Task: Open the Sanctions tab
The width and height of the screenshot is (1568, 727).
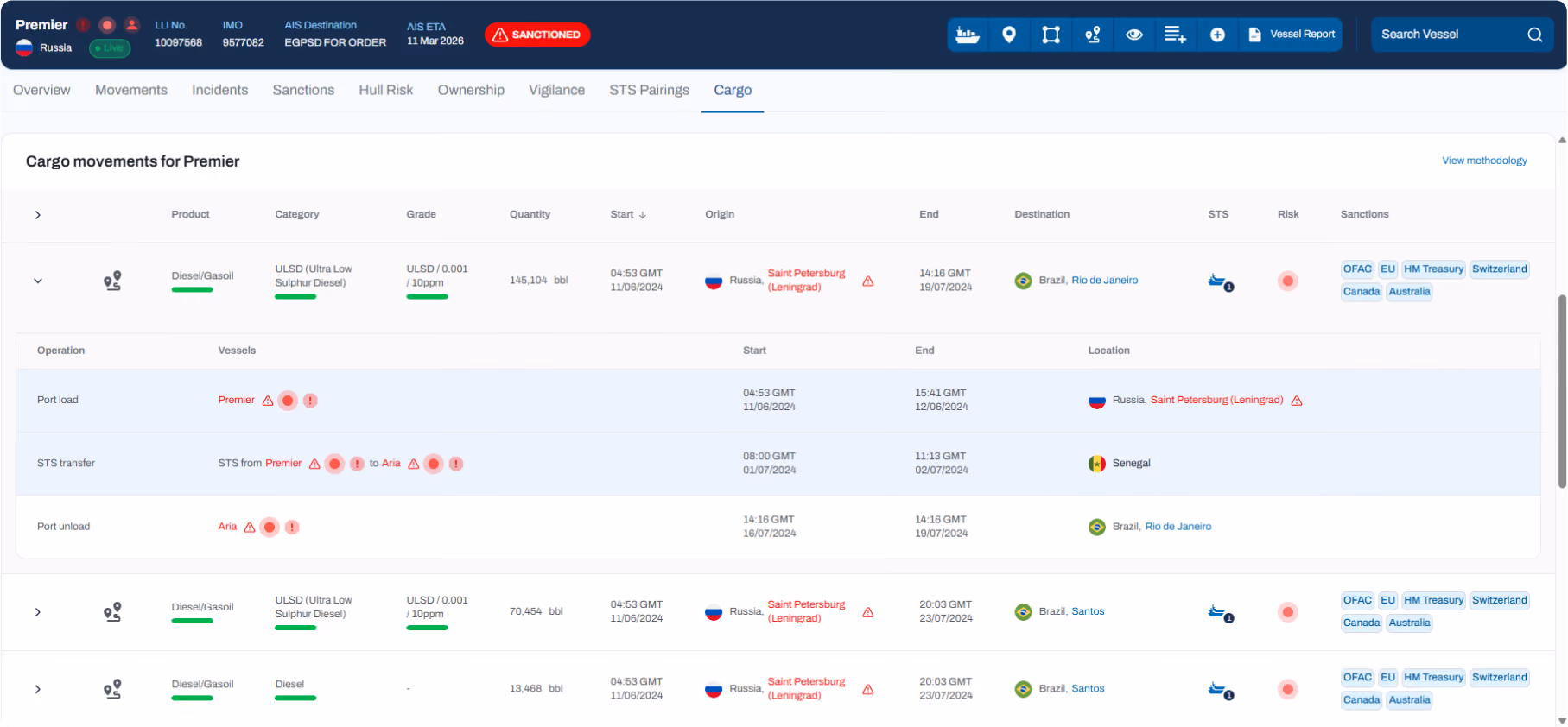Action: pos(303,90)
